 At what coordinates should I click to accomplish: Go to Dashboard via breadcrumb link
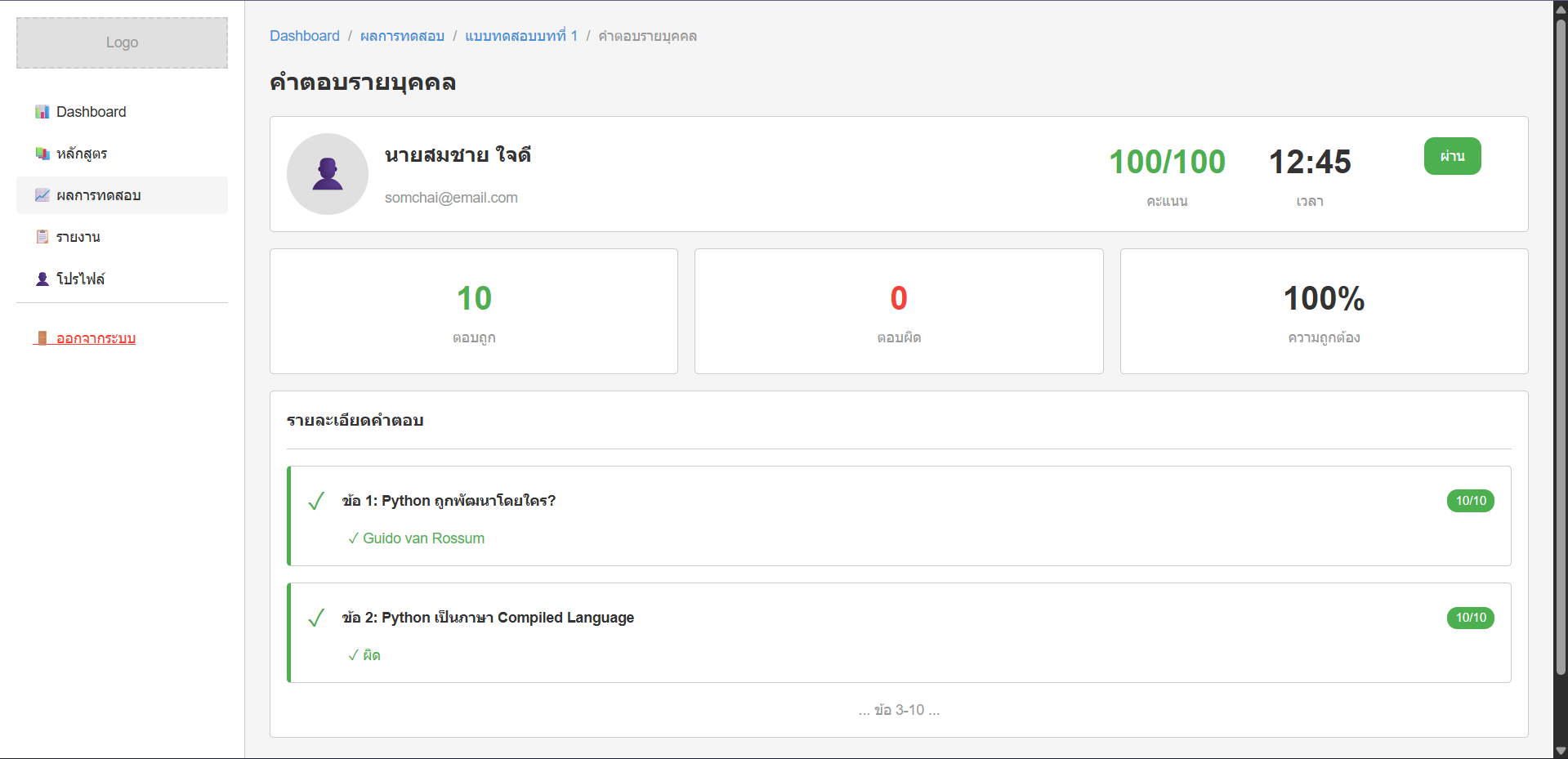point(304,36)
